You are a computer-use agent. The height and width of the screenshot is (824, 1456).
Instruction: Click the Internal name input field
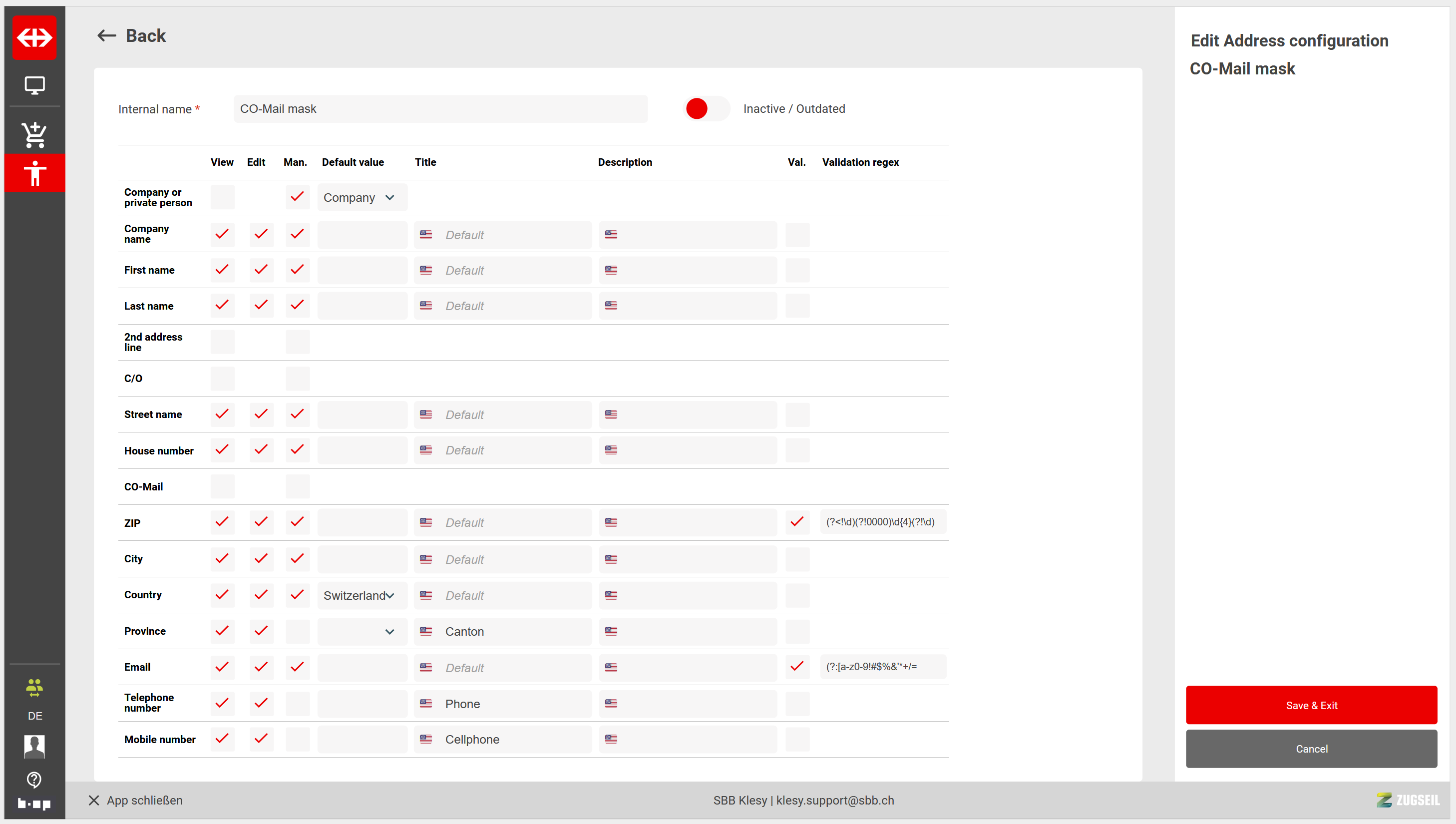440,109
